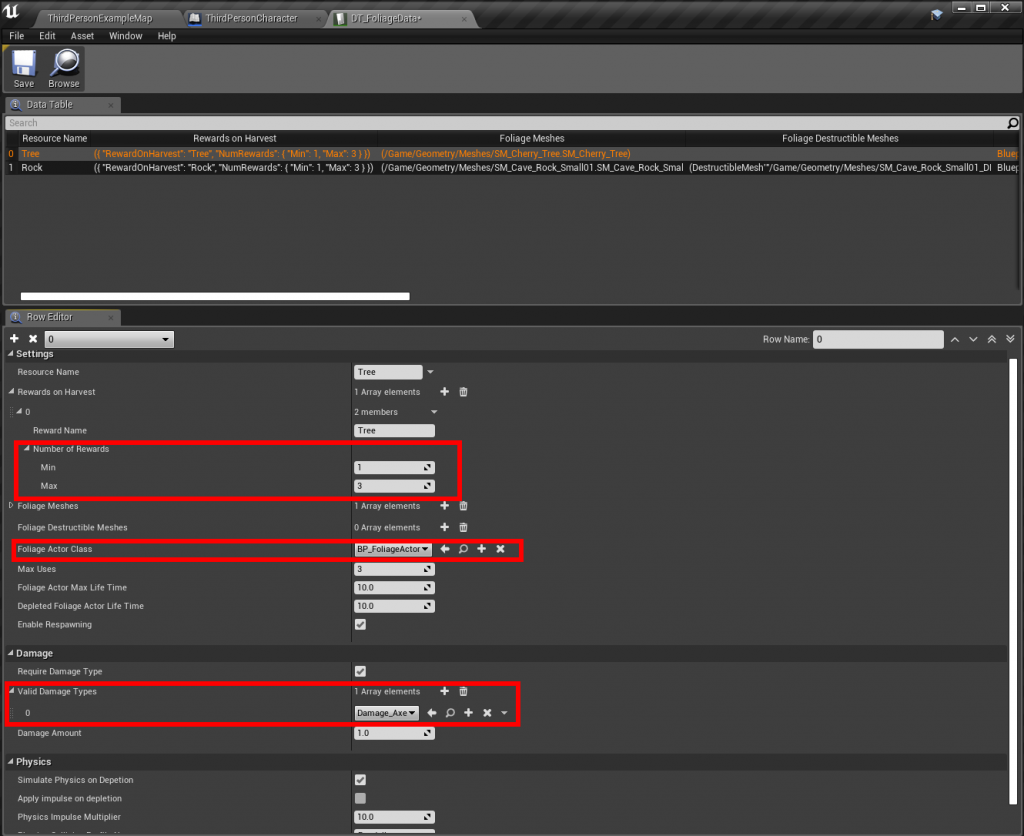This screenshot has width=1024, height=836.
Task: Enable Apply impulse on depletion
Action: [360, 798]
